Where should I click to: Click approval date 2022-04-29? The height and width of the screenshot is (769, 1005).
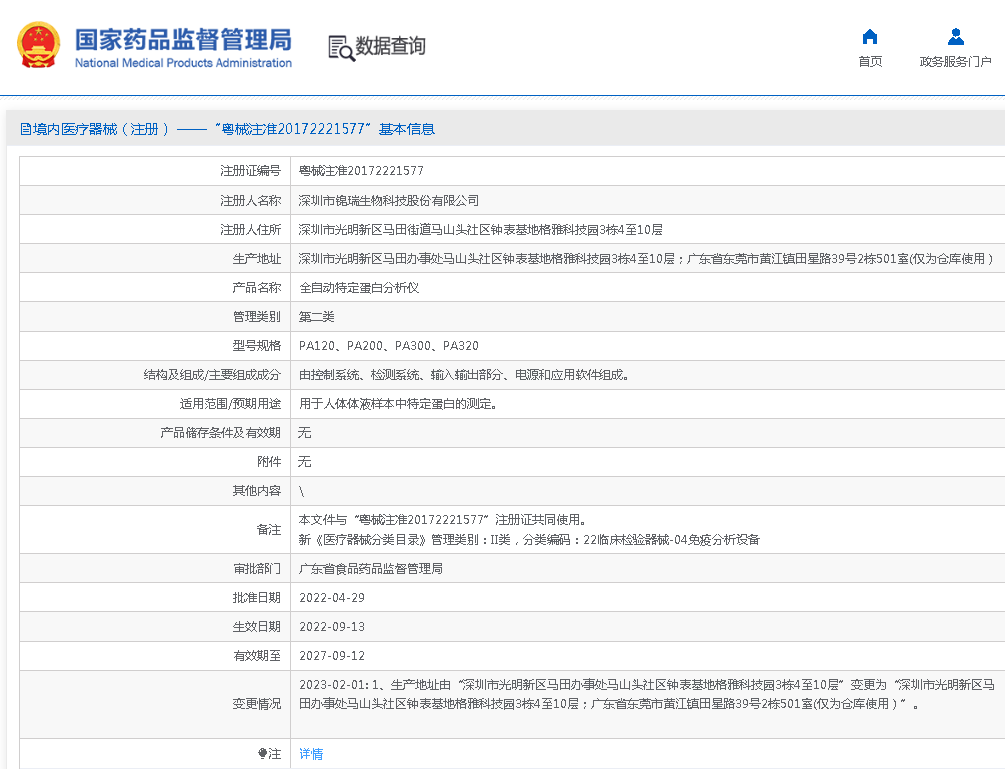[332, 598]
